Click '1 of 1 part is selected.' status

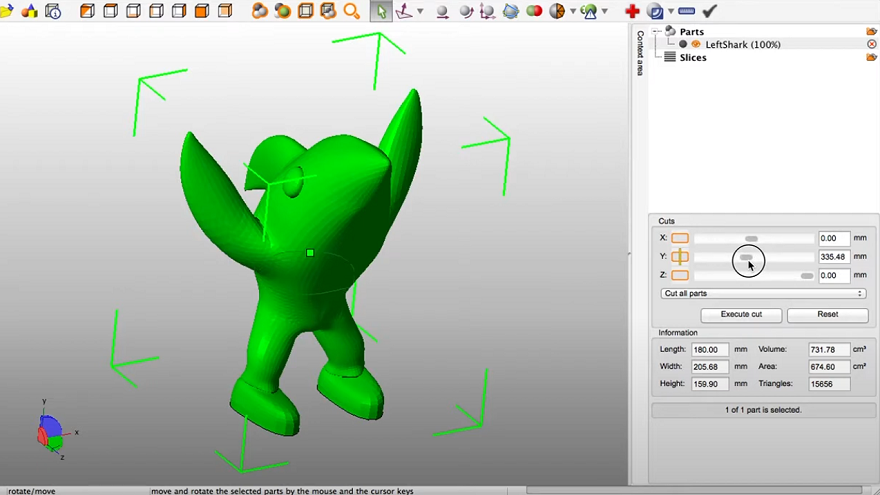763,410
